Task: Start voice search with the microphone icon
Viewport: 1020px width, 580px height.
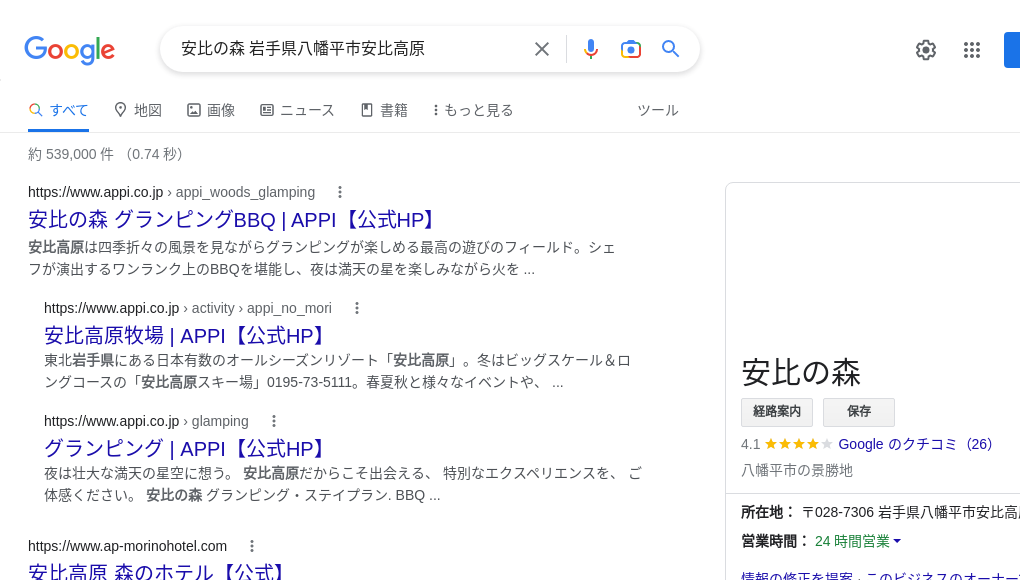Action: (591, 48)
